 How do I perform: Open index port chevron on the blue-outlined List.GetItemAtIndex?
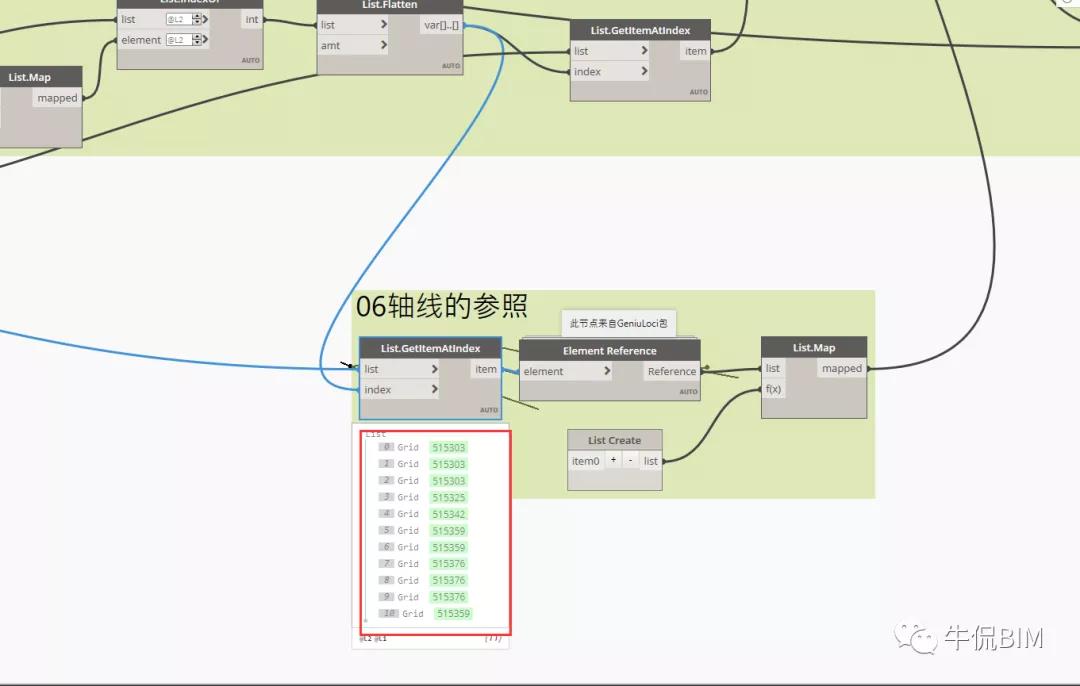click(x=434, y=389)
